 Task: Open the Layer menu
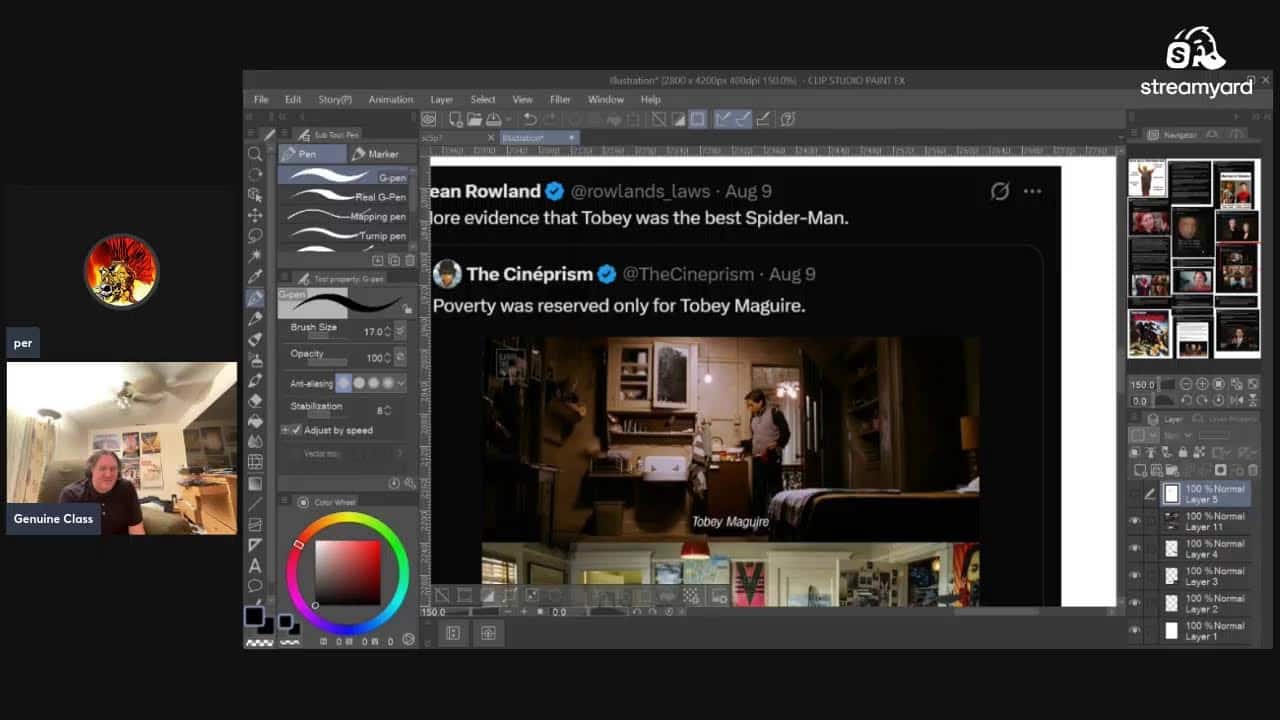tap(442, 100)
